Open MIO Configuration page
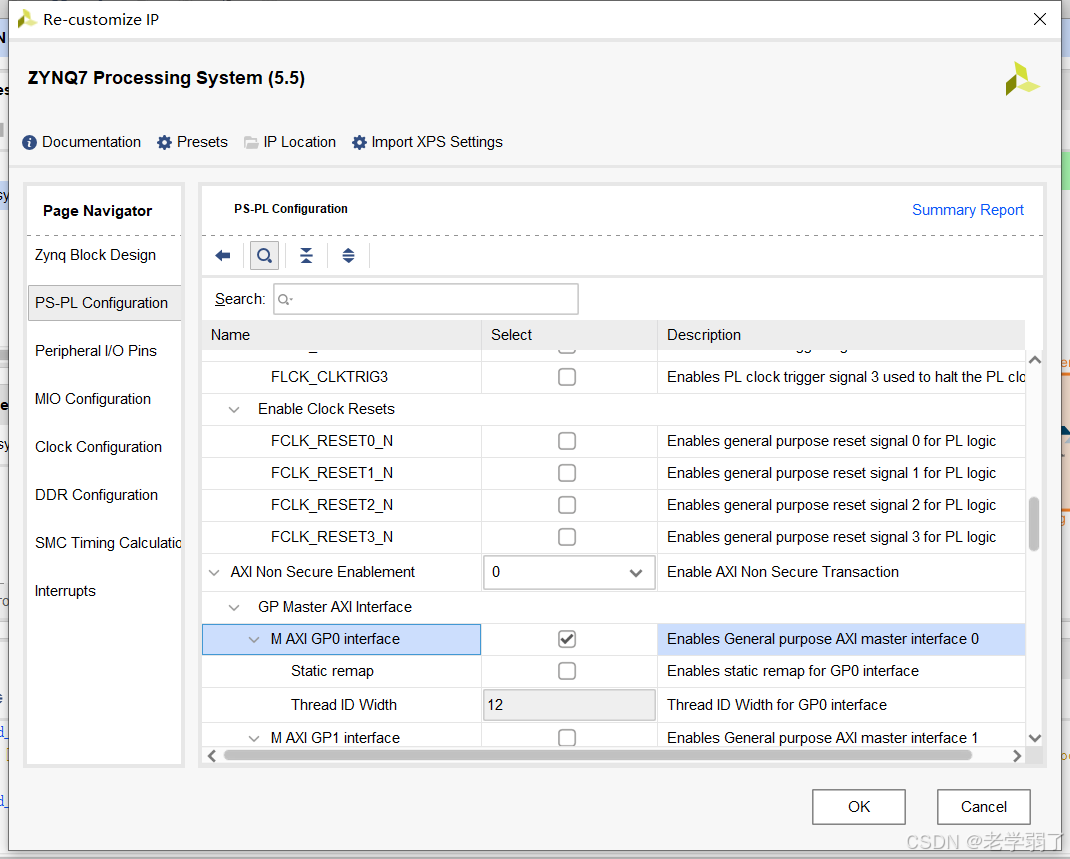 coord(93,399)
